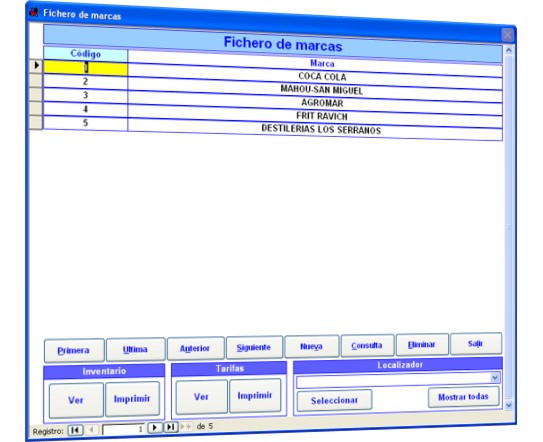This screenshot has height=442, width=543.
Task: Click app icon in title bar
Action: [34, 12]
